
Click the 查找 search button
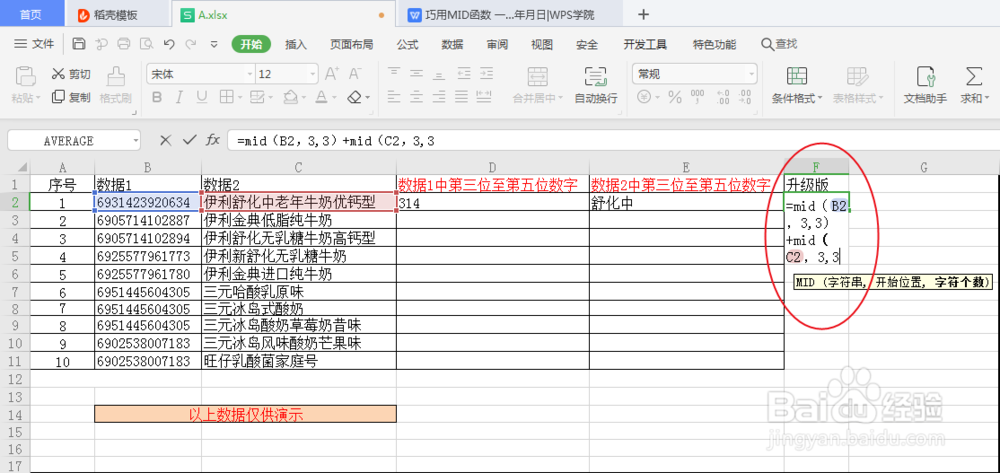779,45
